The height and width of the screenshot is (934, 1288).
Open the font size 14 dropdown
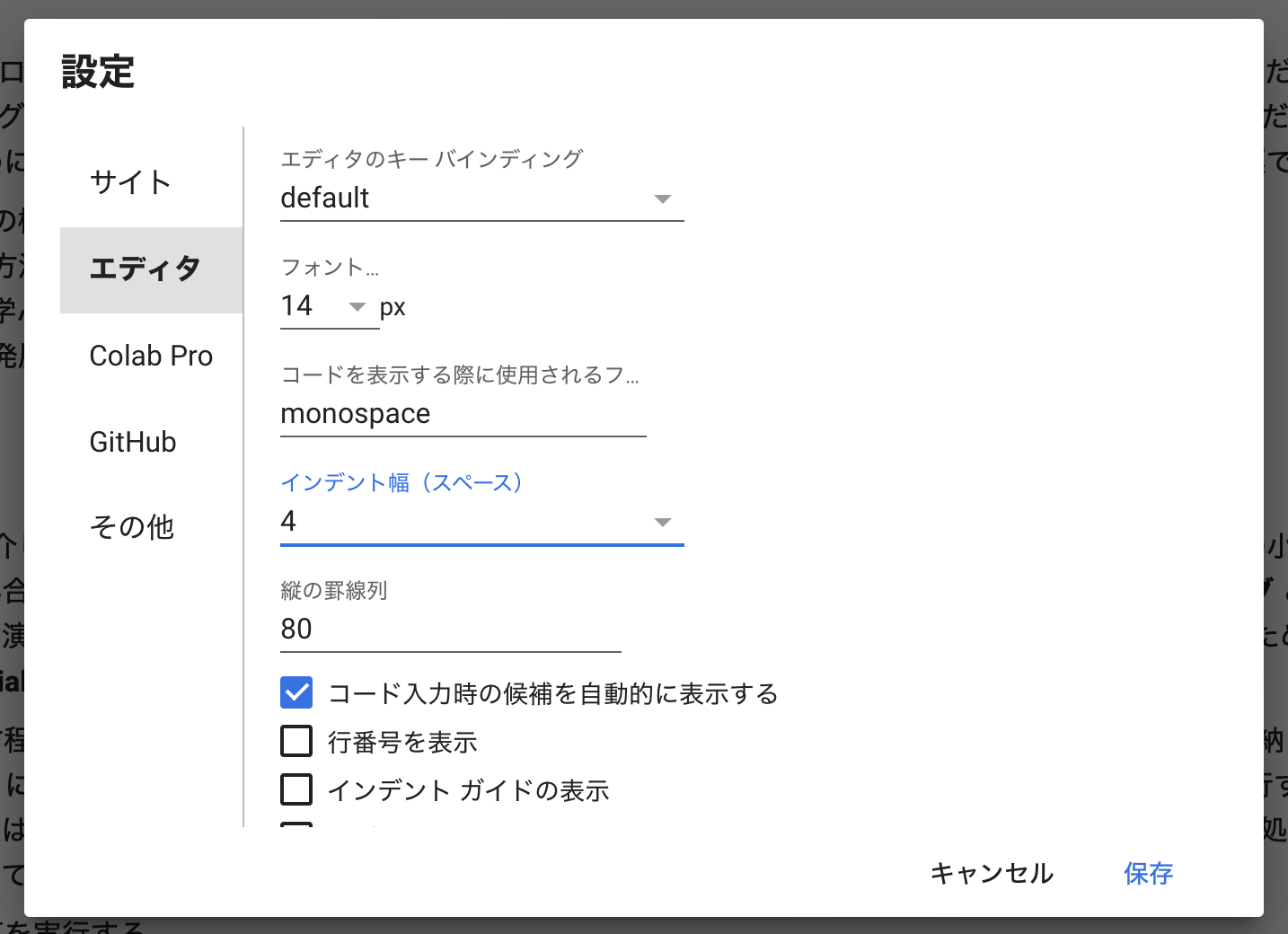point(330,306)
